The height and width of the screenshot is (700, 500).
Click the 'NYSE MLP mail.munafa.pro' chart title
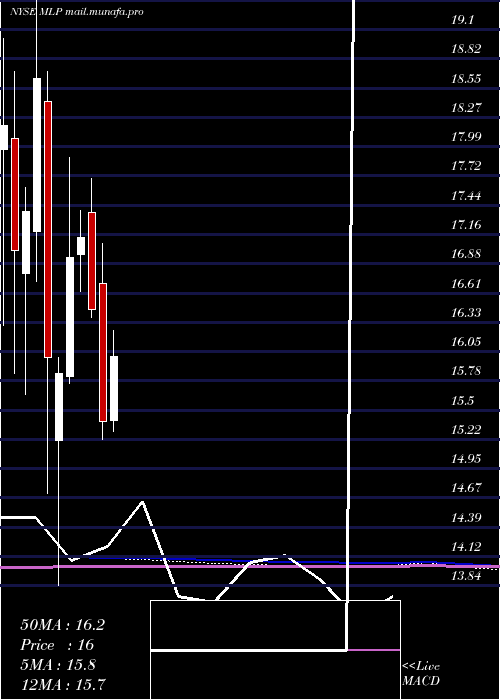pos(77,12)
